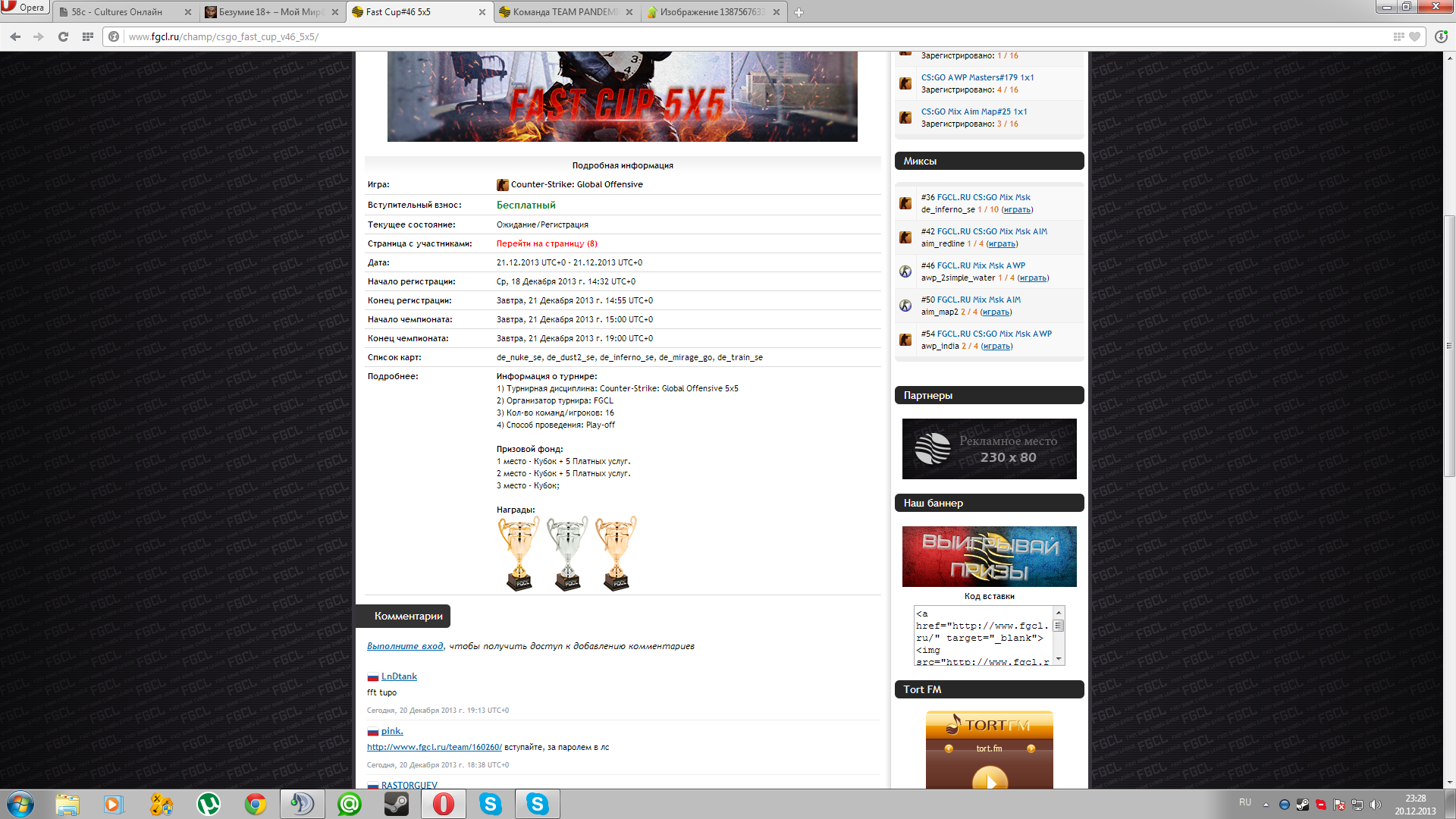Click 'играть' for awp_india mix
The image size is (1456, 819).
(996, 346)
